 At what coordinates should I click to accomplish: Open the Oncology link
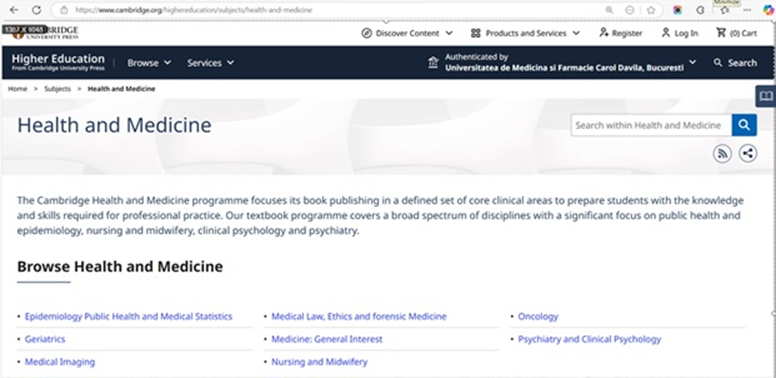538,316
